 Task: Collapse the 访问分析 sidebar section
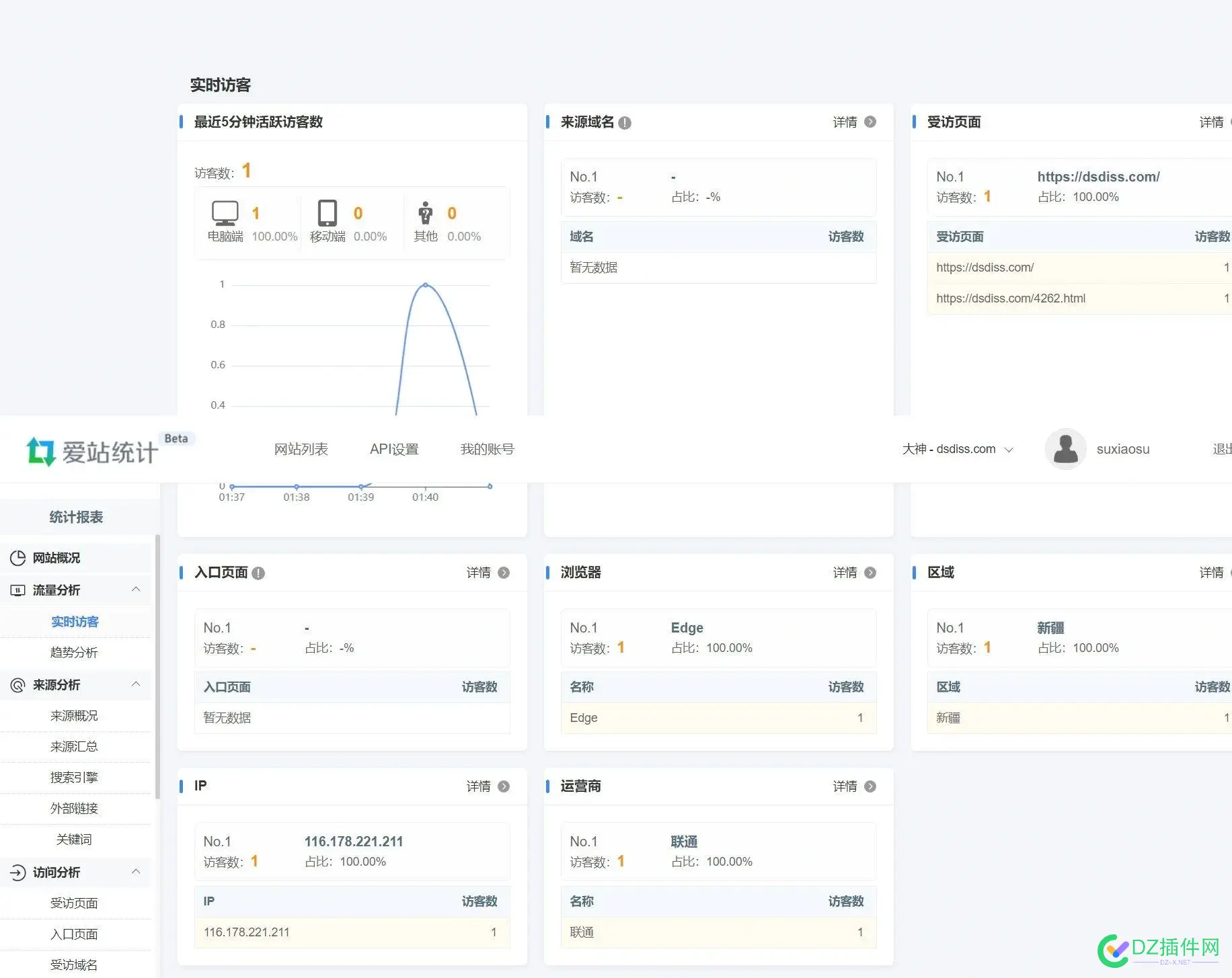[136, 872]
